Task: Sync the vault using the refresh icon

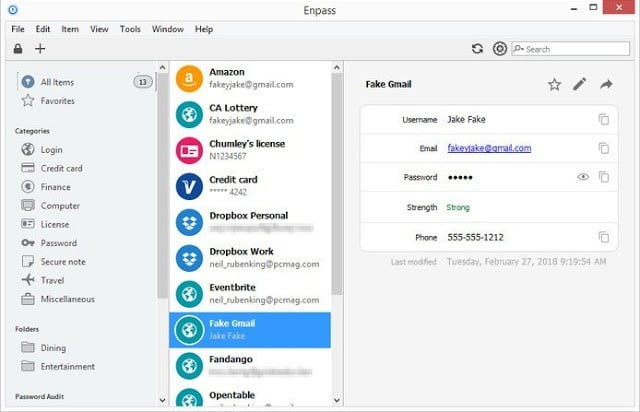Action: point(477,49)
